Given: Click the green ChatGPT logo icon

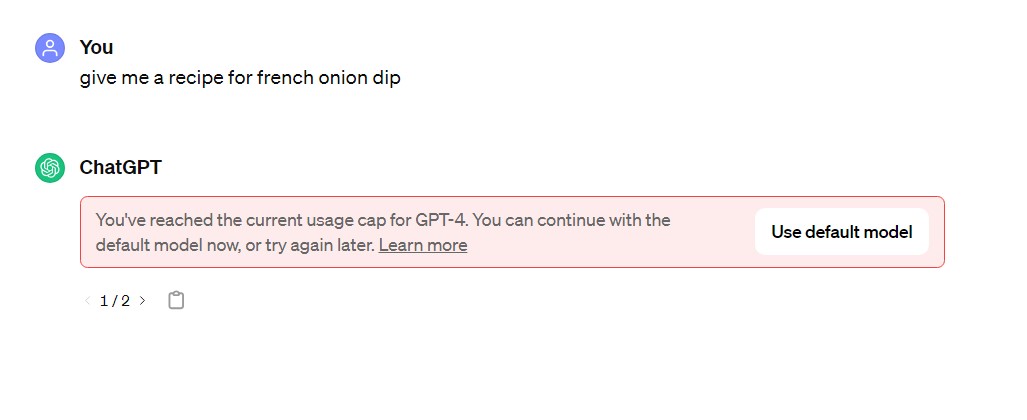Looking at the screenshot, I should tap(50, 168).
